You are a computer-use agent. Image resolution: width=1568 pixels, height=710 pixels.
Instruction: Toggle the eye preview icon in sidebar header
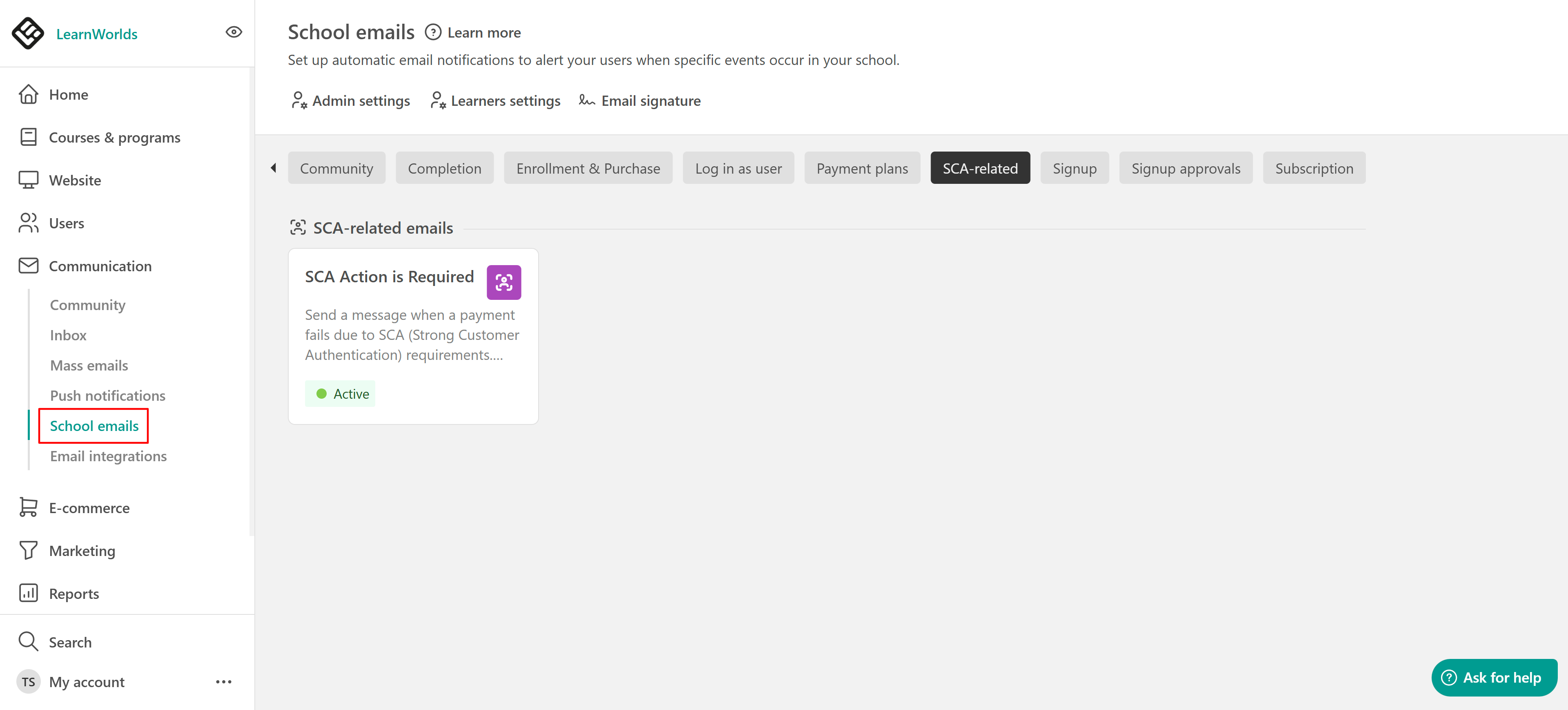234,32
